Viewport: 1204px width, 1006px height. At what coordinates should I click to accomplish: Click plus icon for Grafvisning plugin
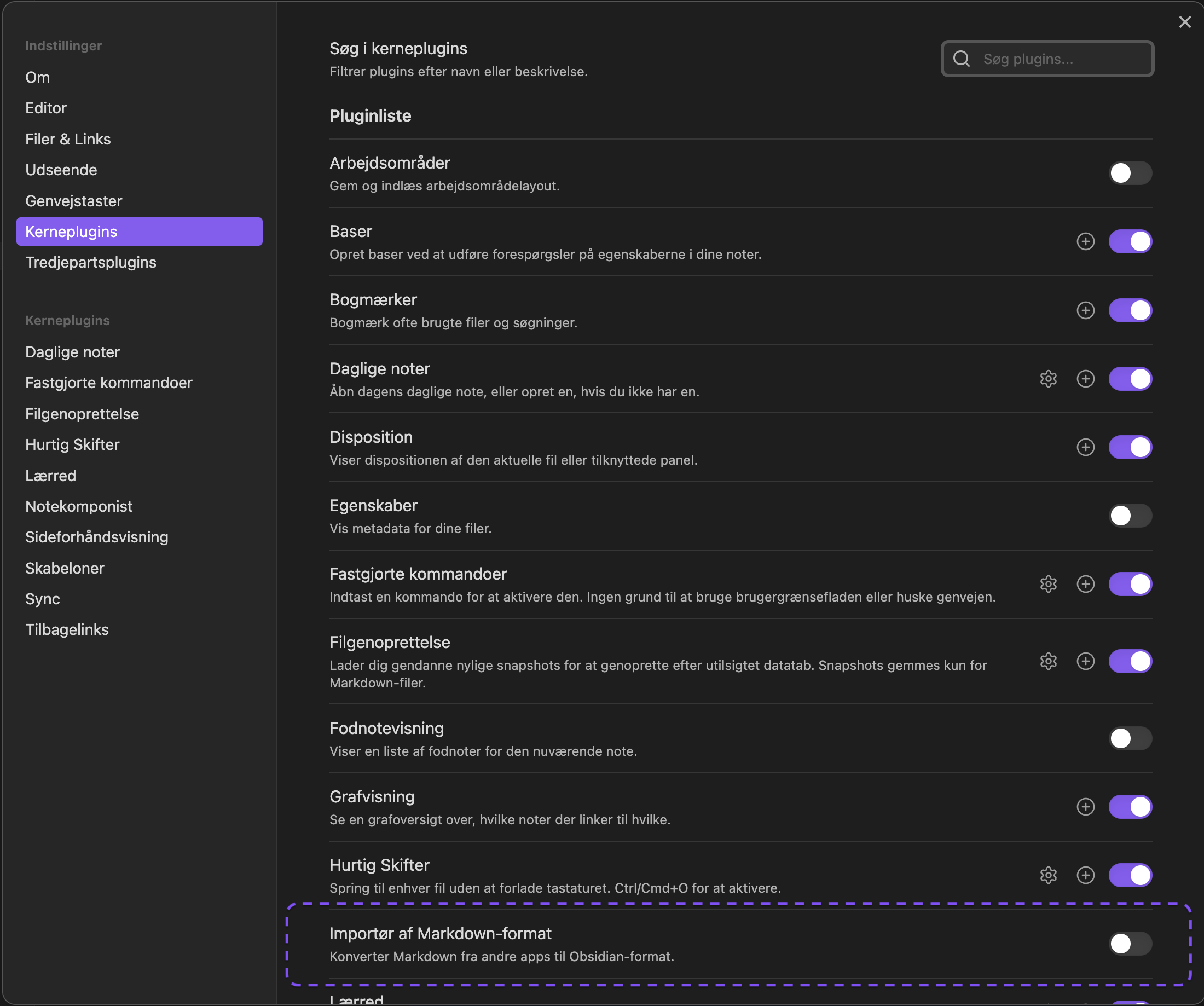click(x=1085, y=806)
